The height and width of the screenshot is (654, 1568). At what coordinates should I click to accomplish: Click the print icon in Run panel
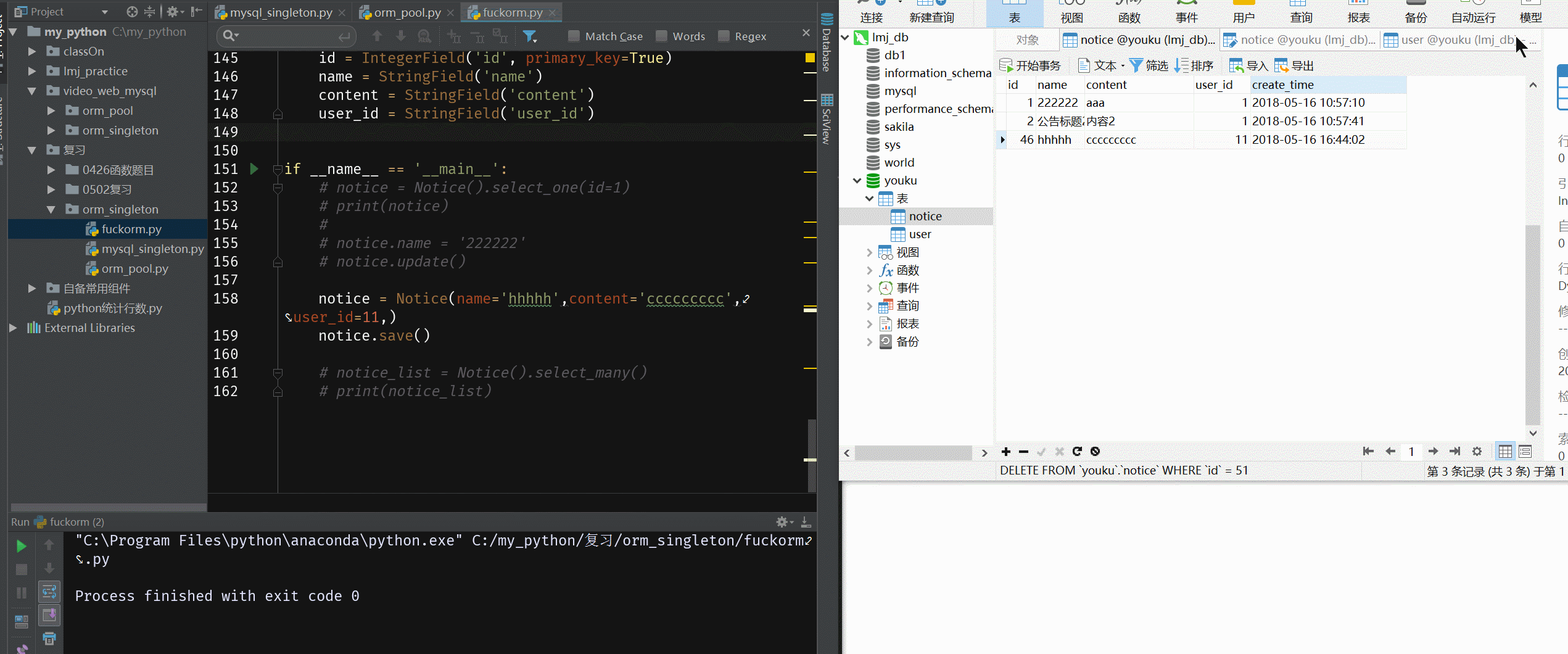tap(49, 639)
